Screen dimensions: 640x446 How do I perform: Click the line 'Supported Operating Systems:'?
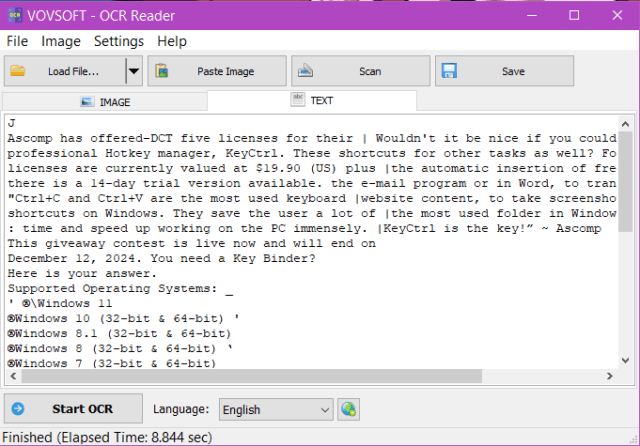[120, 288]
